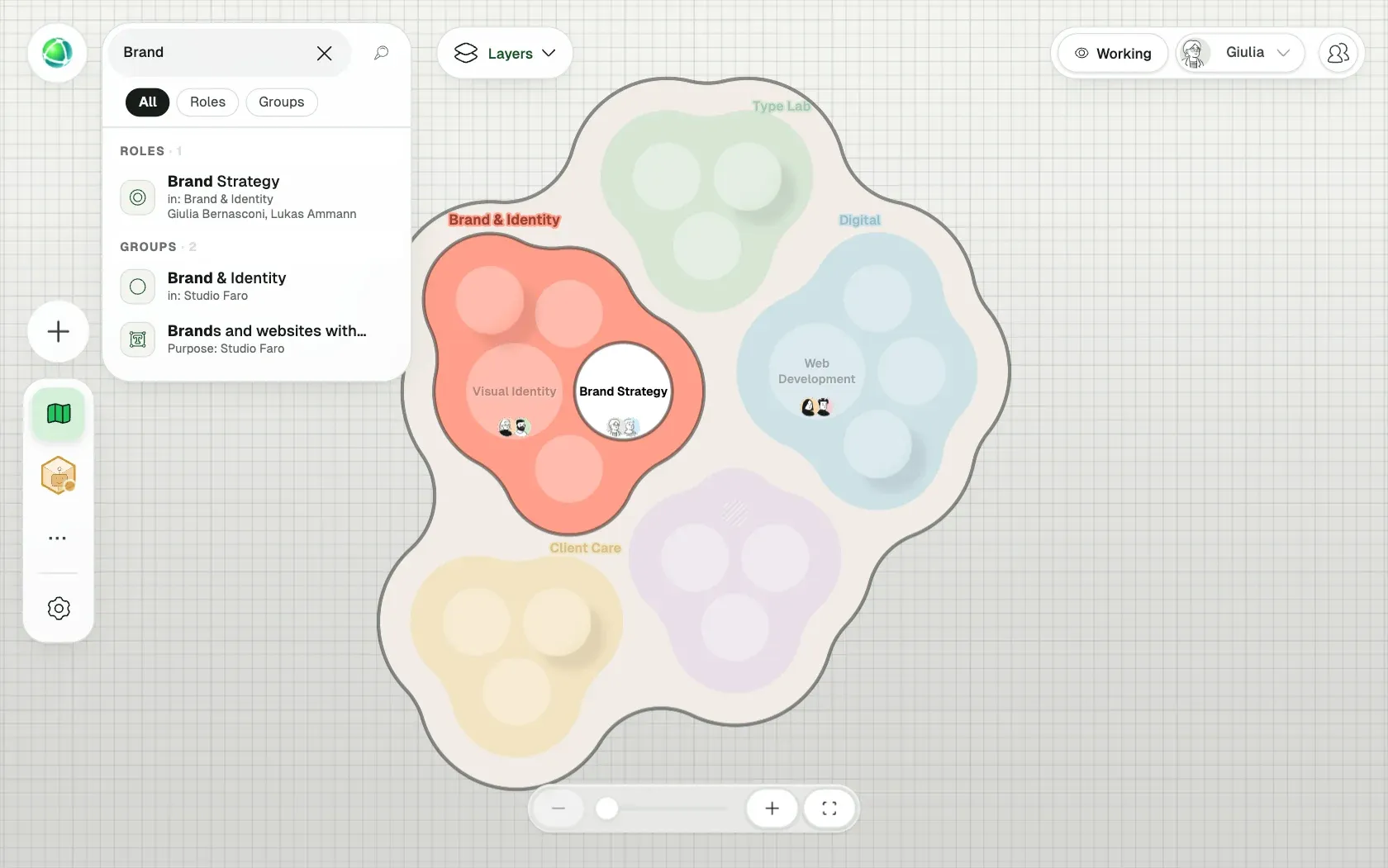
Task: Click the Type Lab map label
Action: pyautogui.click(x=781, y=106)
